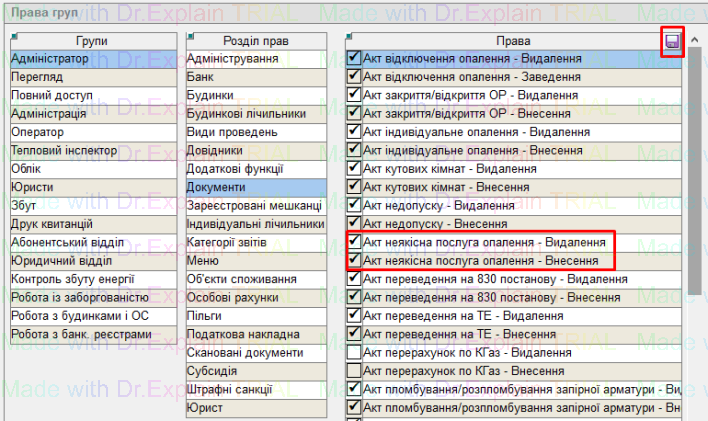Click corner marker in Групи column header
The width and height of the screenshot is (708, 421).
point(14,37)
